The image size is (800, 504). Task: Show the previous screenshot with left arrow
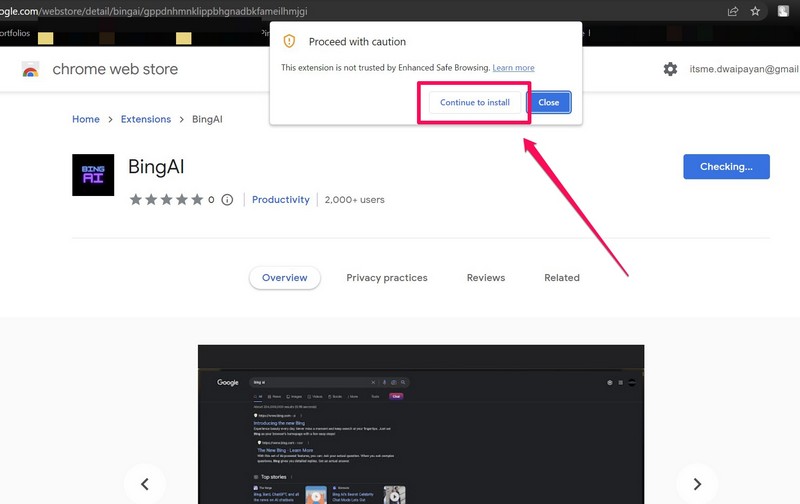pos(145,484)
